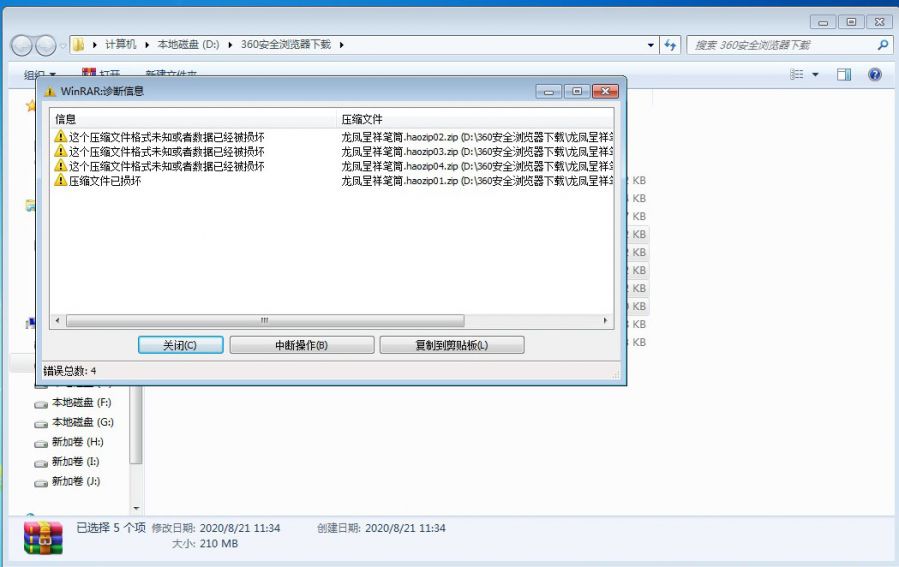
Task: Open 本地磁盘 (G:) drive
Action: click(82, 422)
